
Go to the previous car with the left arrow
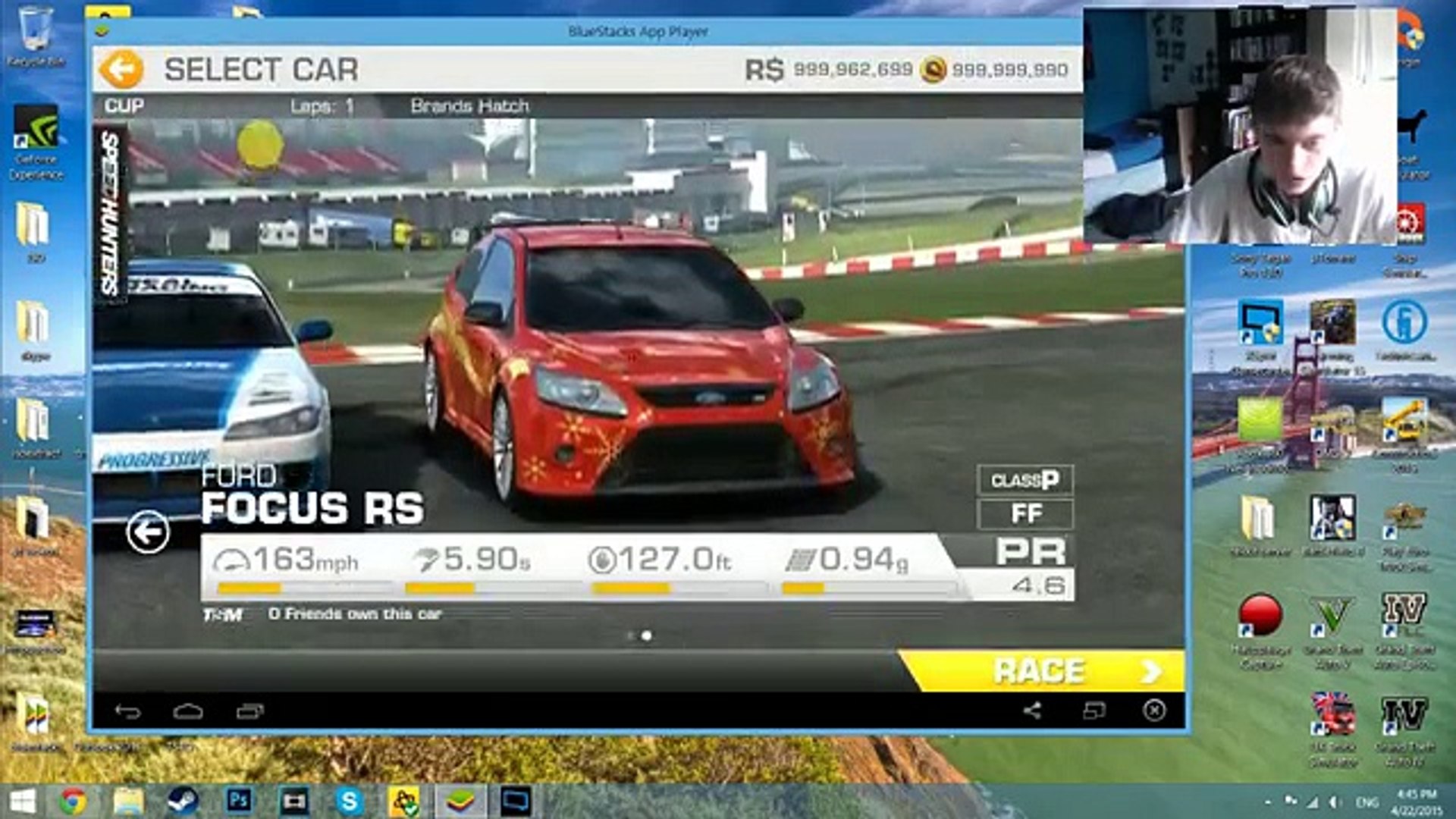click(147, 532)
